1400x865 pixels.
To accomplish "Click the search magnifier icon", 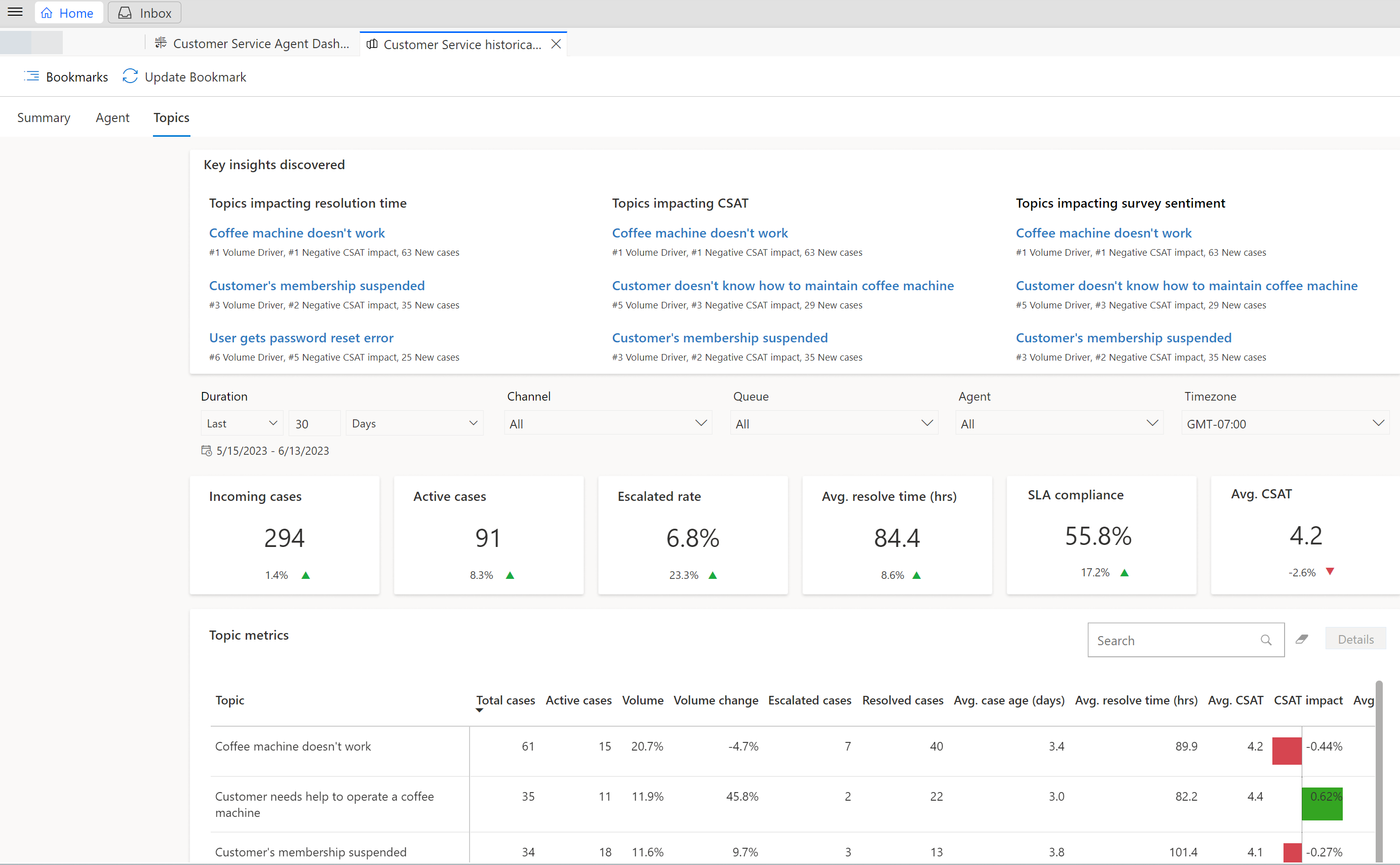I will (x=1266, y=640).
